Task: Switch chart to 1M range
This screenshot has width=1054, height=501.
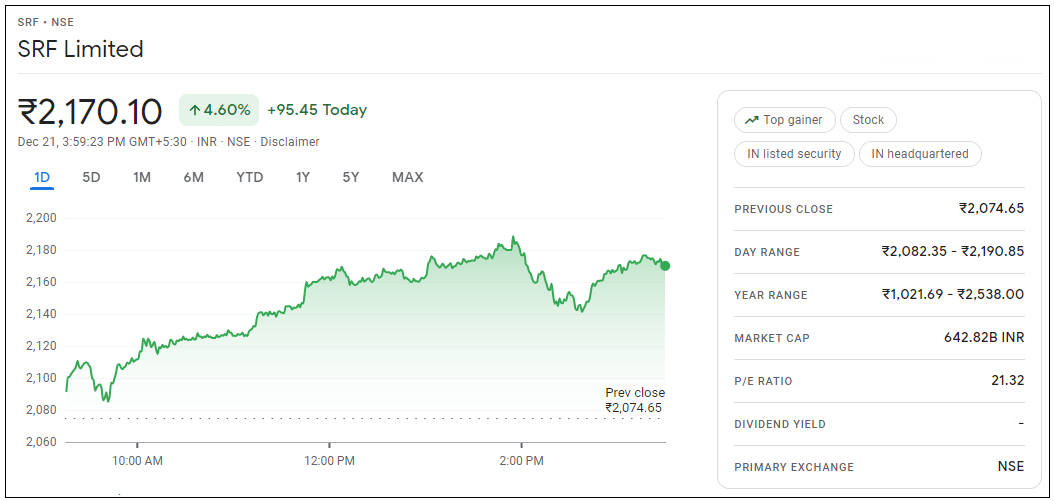Action: 141,178
